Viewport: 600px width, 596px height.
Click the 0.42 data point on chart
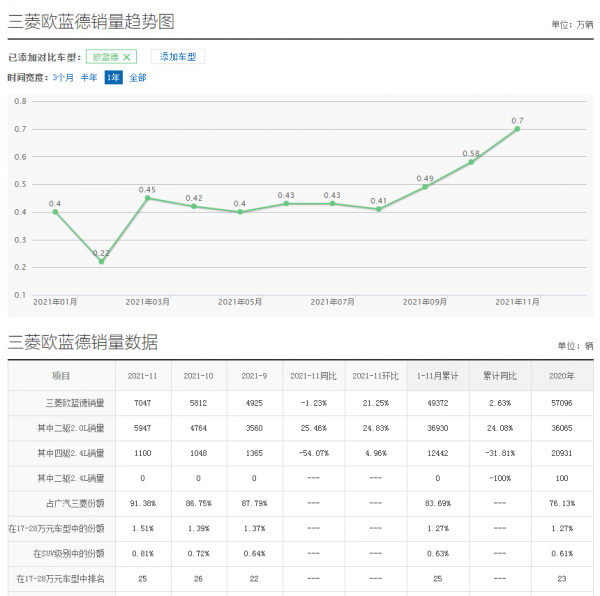pos(194,207)
